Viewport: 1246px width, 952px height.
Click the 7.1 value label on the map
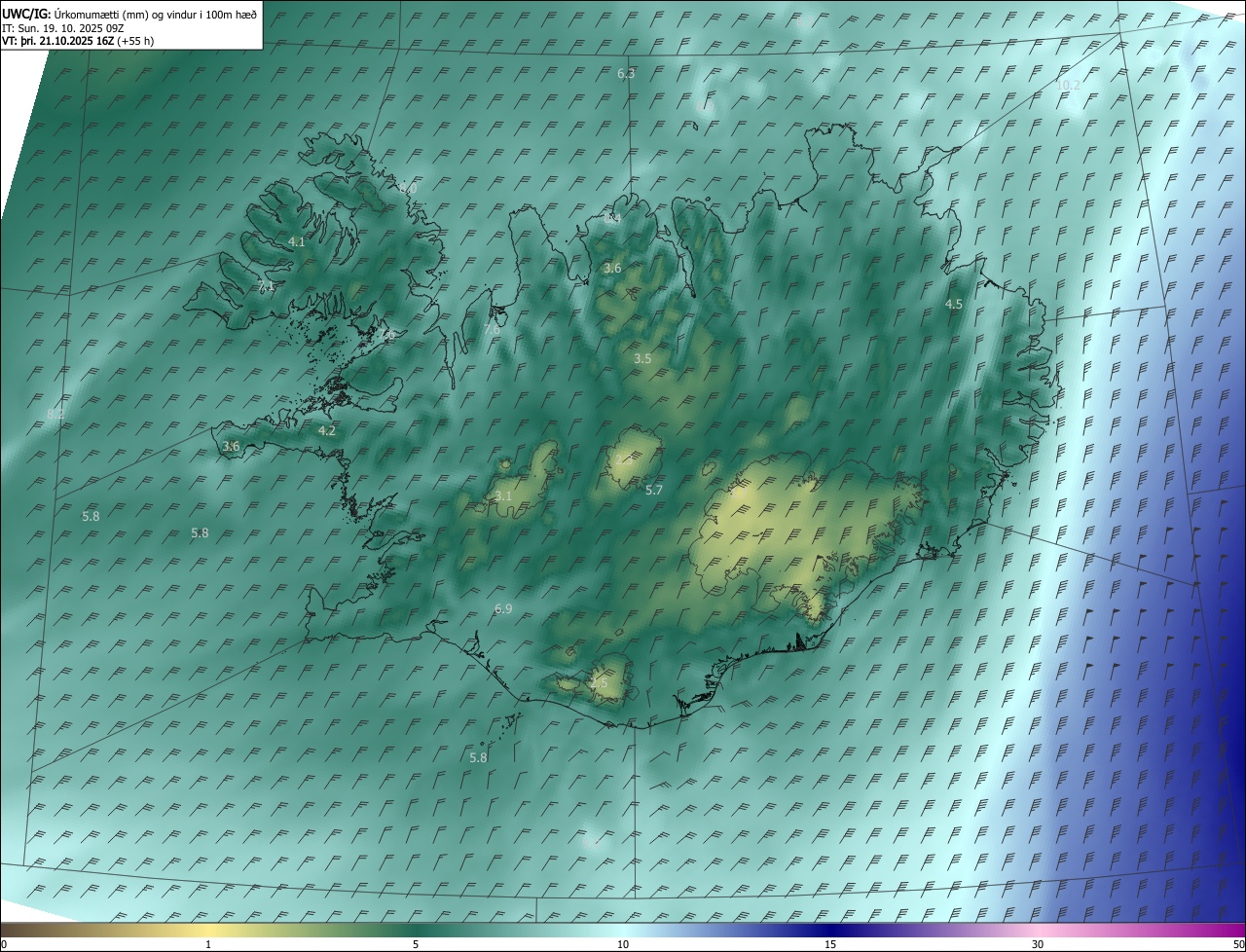pos(266,286)
